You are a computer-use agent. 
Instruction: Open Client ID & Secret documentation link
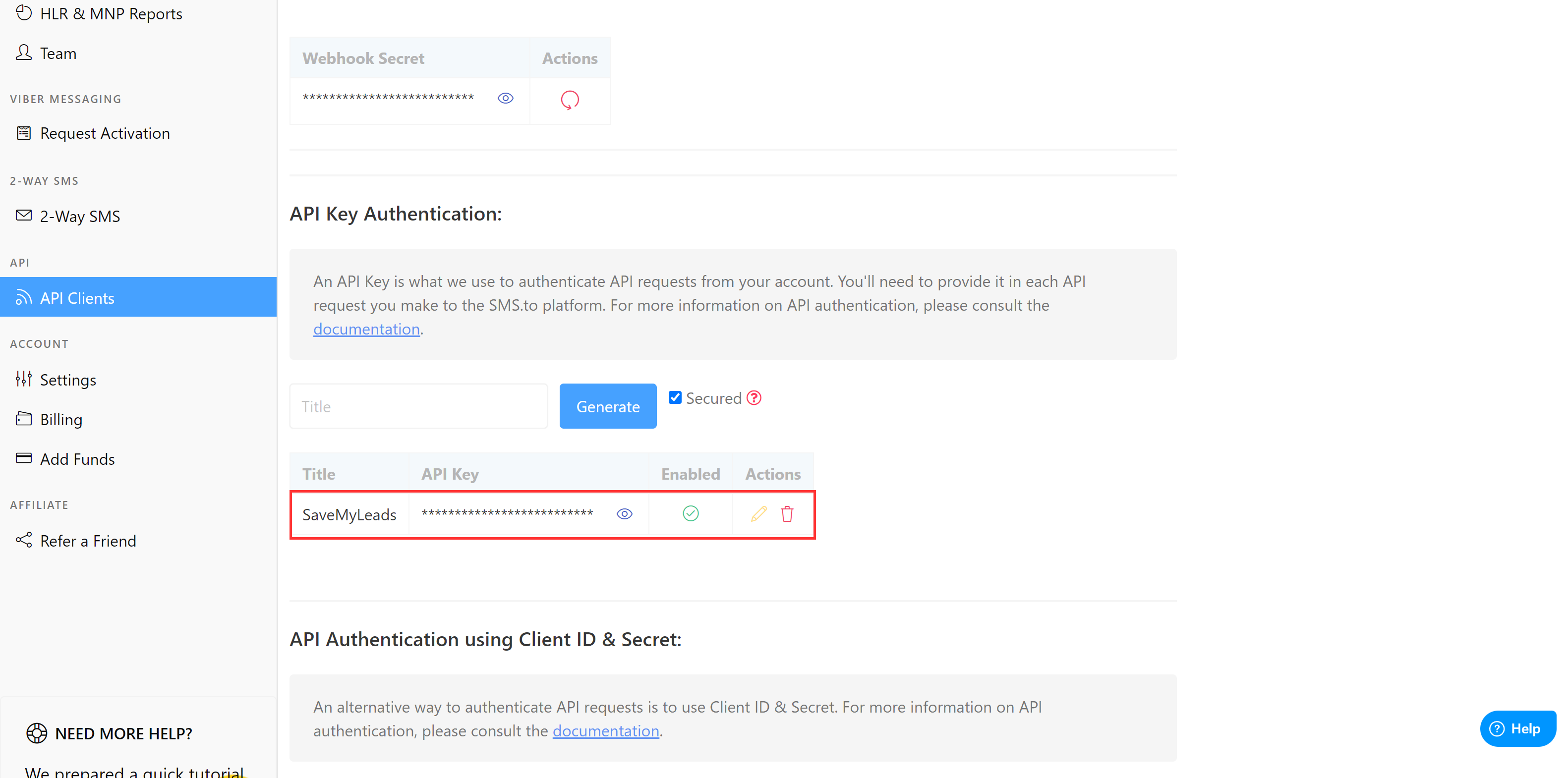(606, 731)
